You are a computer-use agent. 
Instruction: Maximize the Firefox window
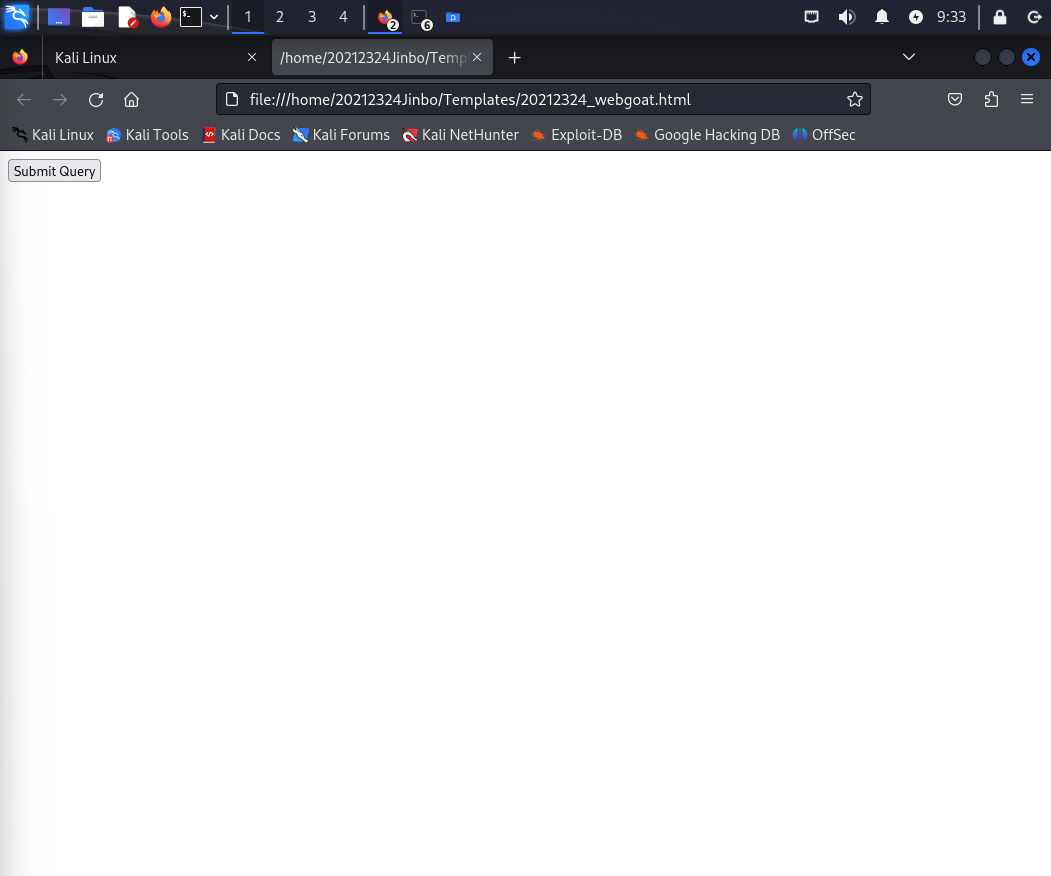click(1007, 58)
